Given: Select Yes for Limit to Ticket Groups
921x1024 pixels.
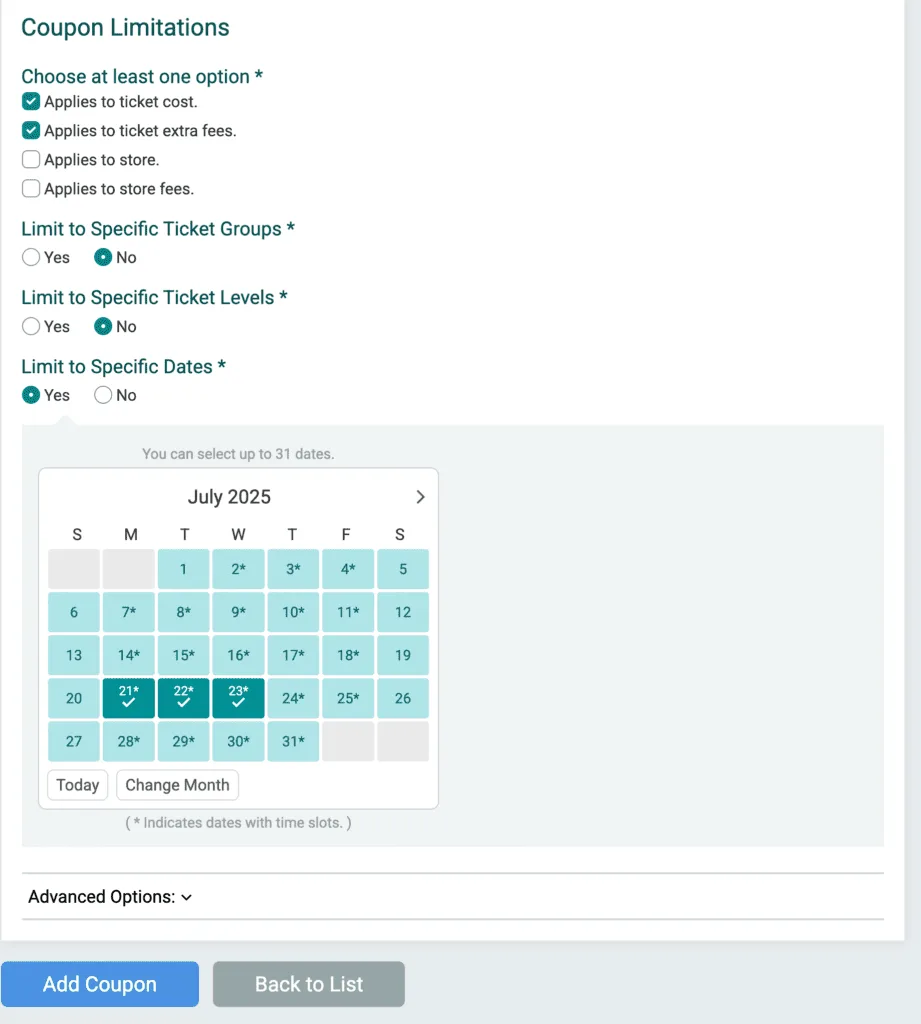Looking at the screenshot, I should 31,258.
